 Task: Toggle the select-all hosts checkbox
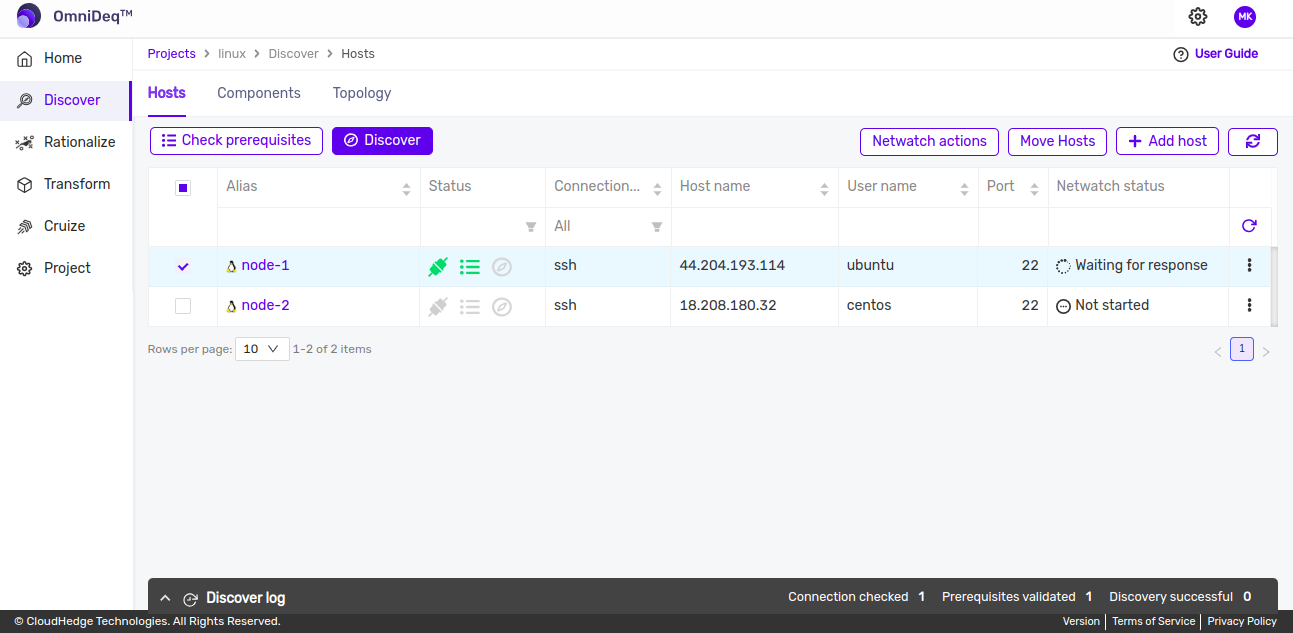(x=183, y=187)
